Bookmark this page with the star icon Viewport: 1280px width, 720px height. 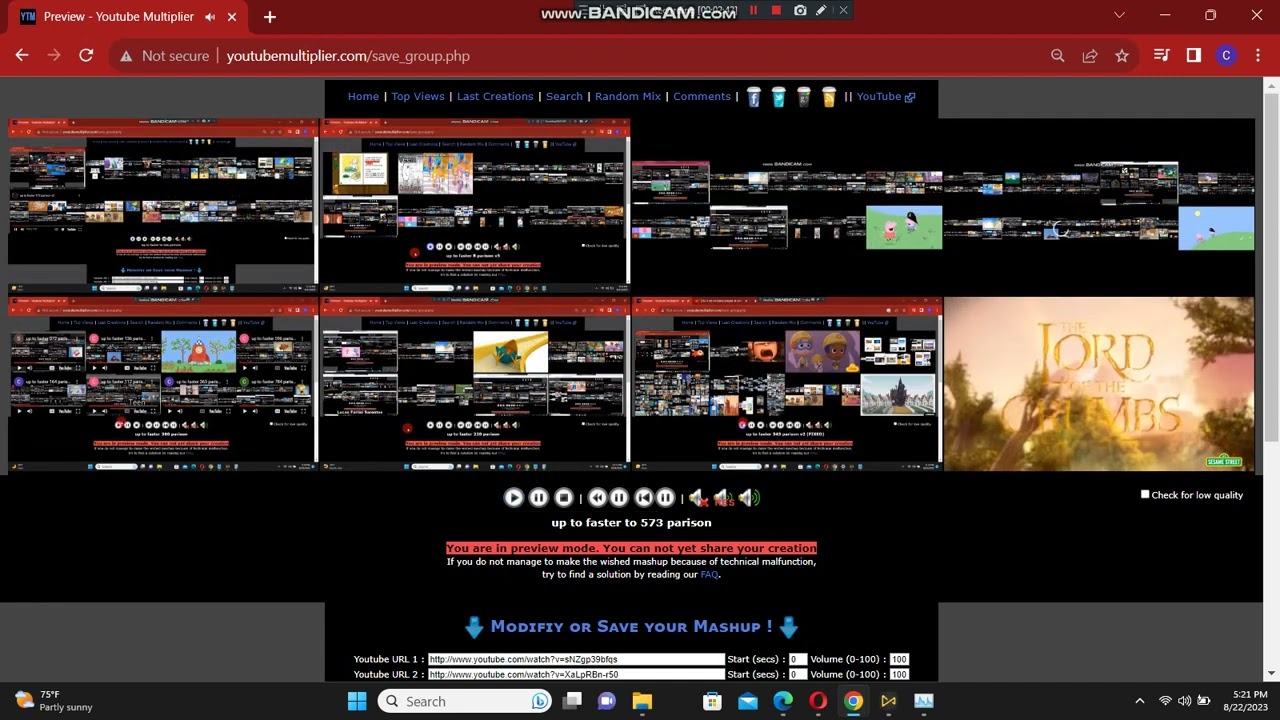(x=1122, y=56)
